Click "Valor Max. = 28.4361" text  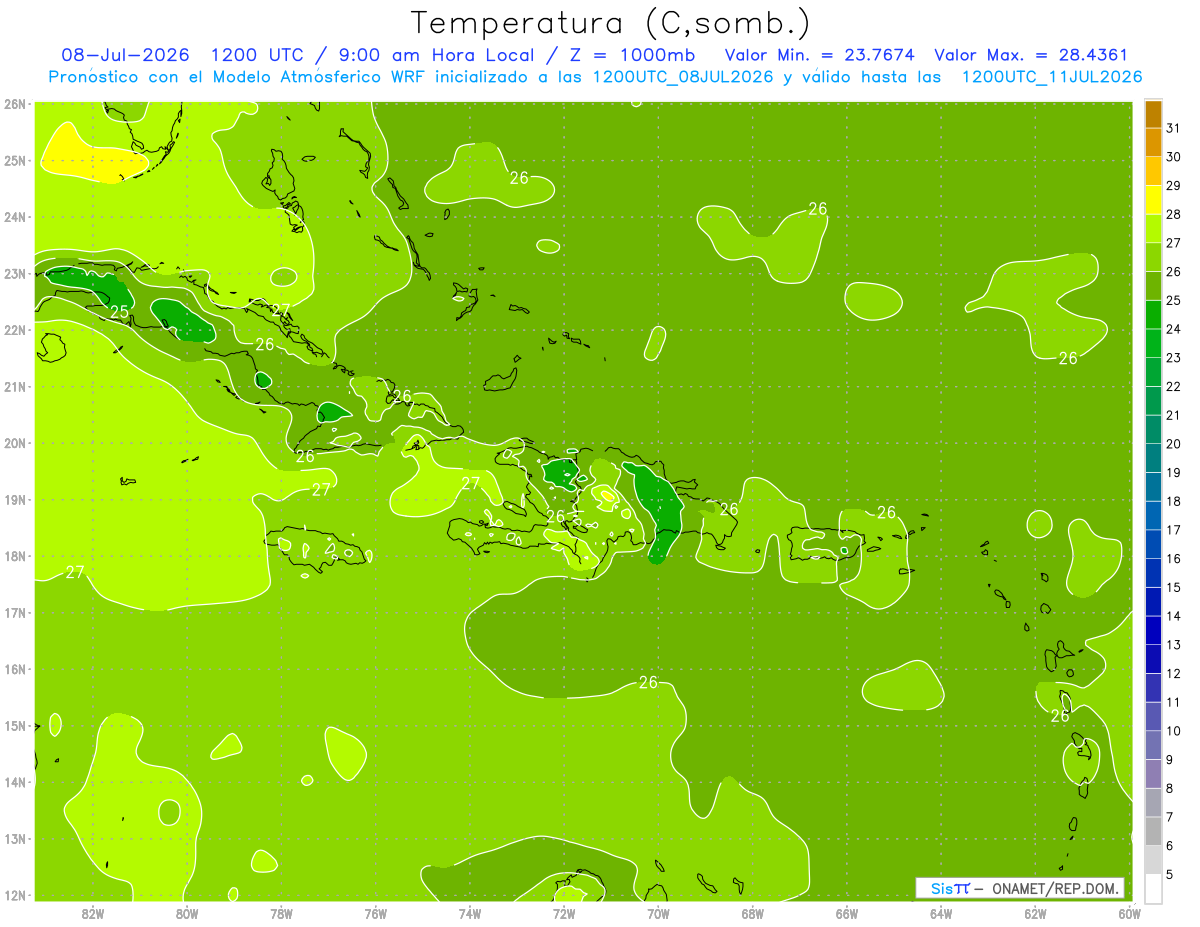1031,55
